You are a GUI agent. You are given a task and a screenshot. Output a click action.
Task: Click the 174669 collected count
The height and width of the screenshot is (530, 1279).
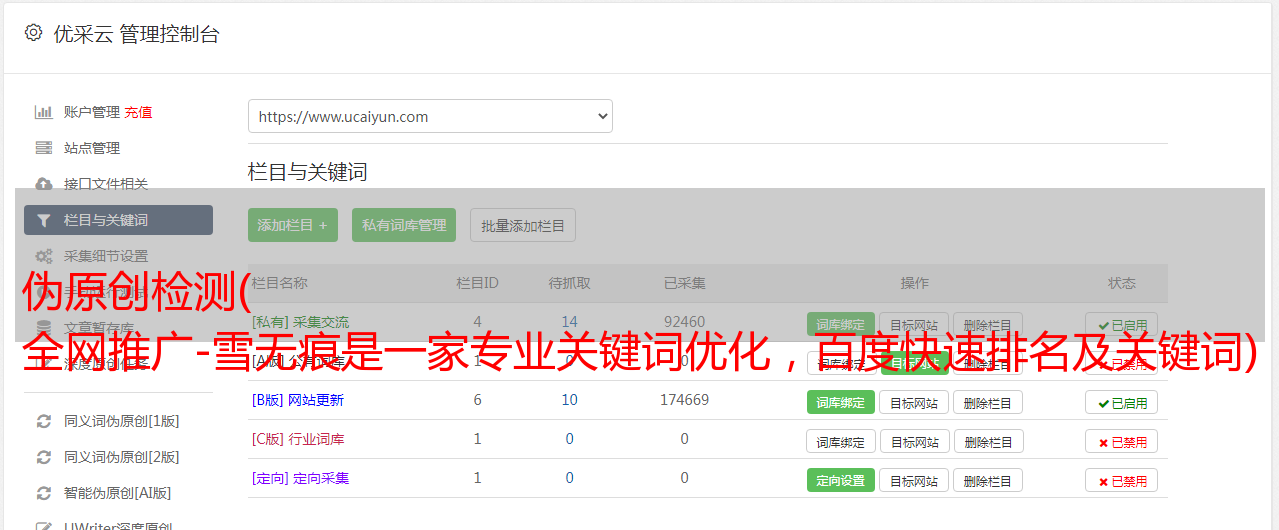[x=684, y=400]
